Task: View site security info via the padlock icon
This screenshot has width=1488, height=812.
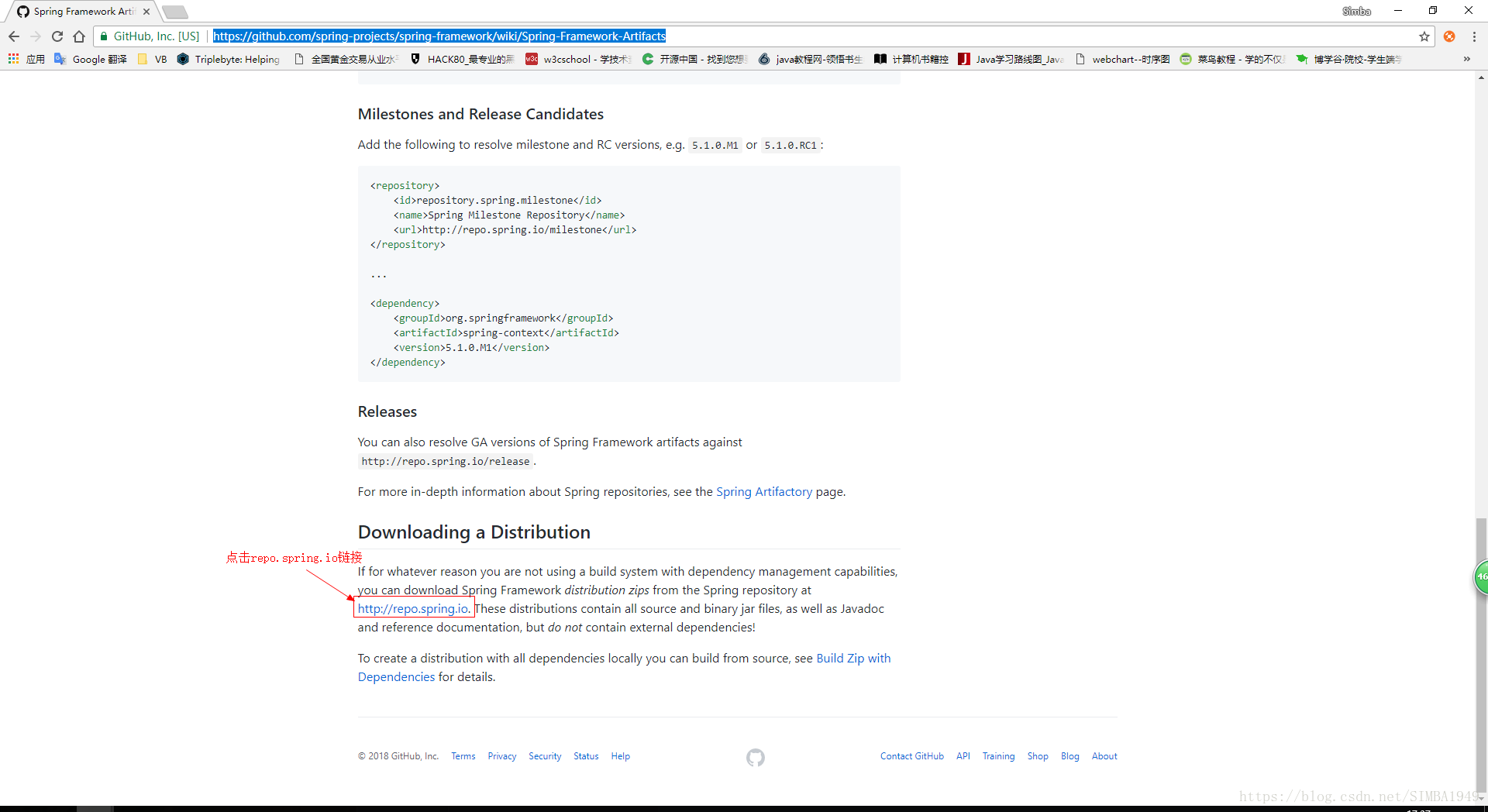Action: (x=104, y=36)
